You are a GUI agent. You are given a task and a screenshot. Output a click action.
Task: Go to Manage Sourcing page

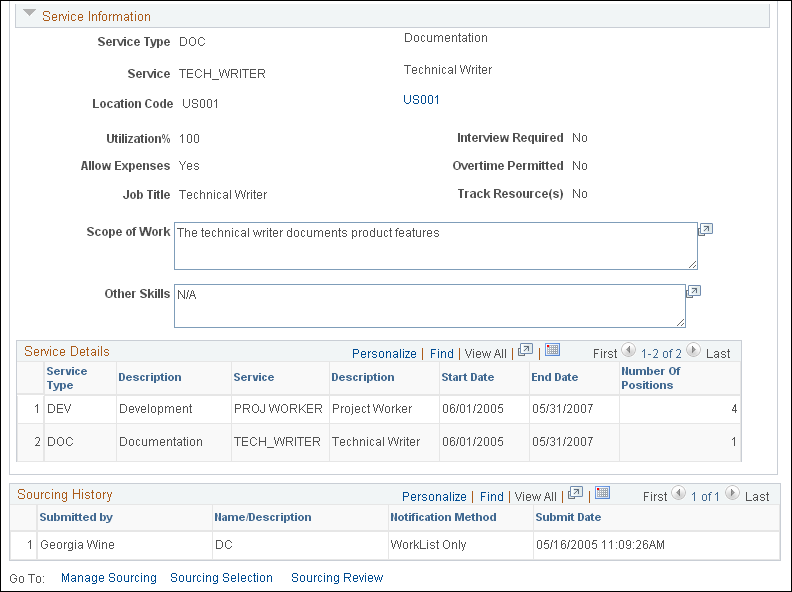pos(109,577)
